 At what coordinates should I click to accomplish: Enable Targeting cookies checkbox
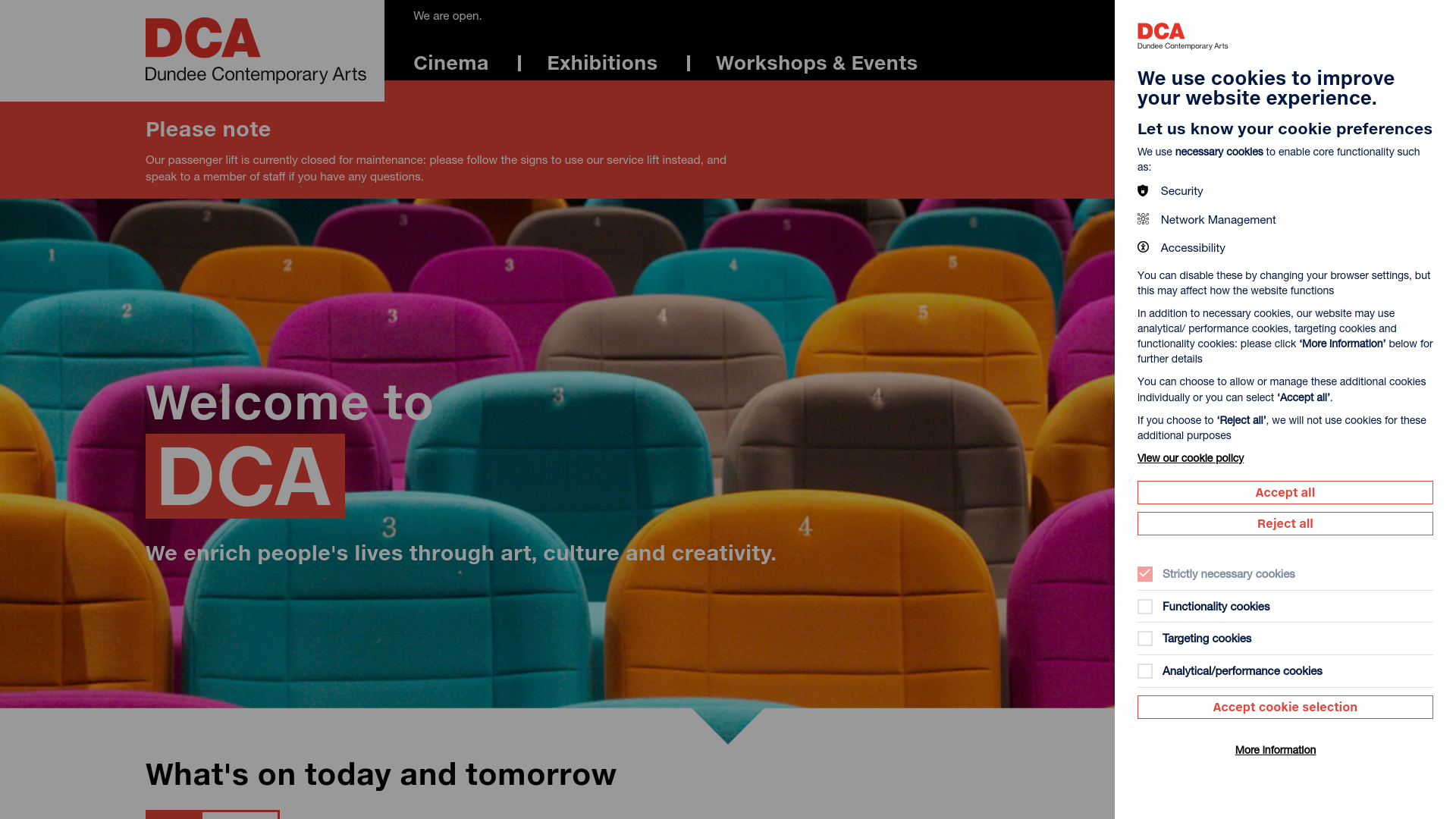pyautogui.click(x=1145, y=639)
